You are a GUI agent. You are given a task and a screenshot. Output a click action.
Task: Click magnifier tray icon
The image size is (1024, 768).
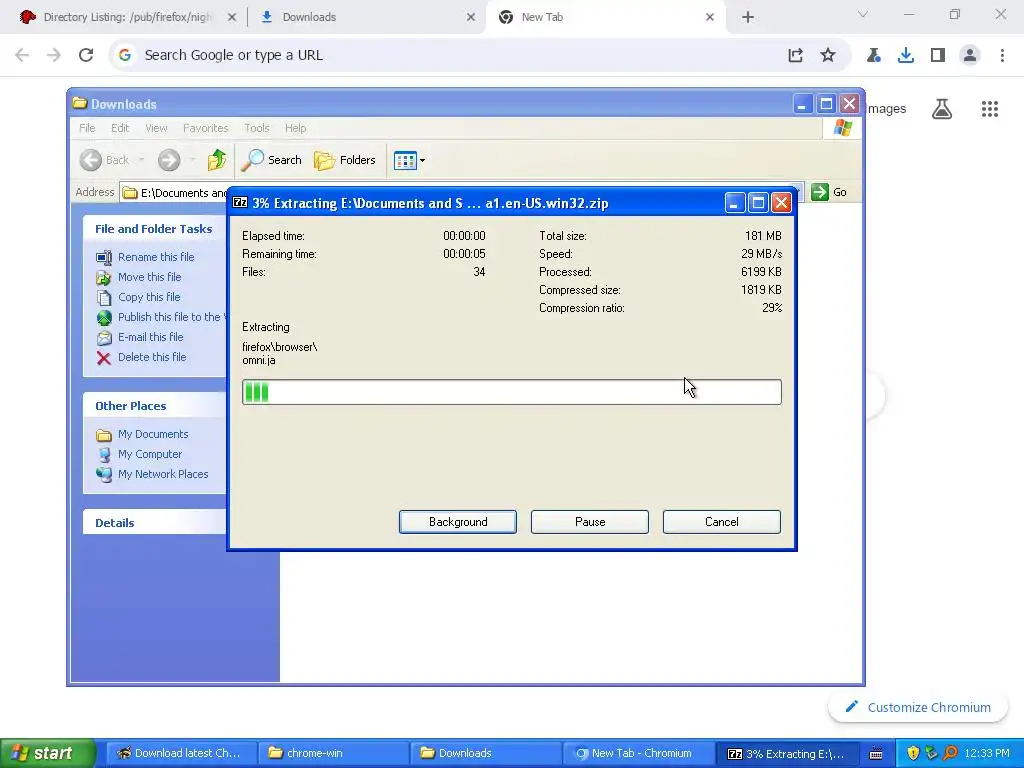tap(950, 753)
